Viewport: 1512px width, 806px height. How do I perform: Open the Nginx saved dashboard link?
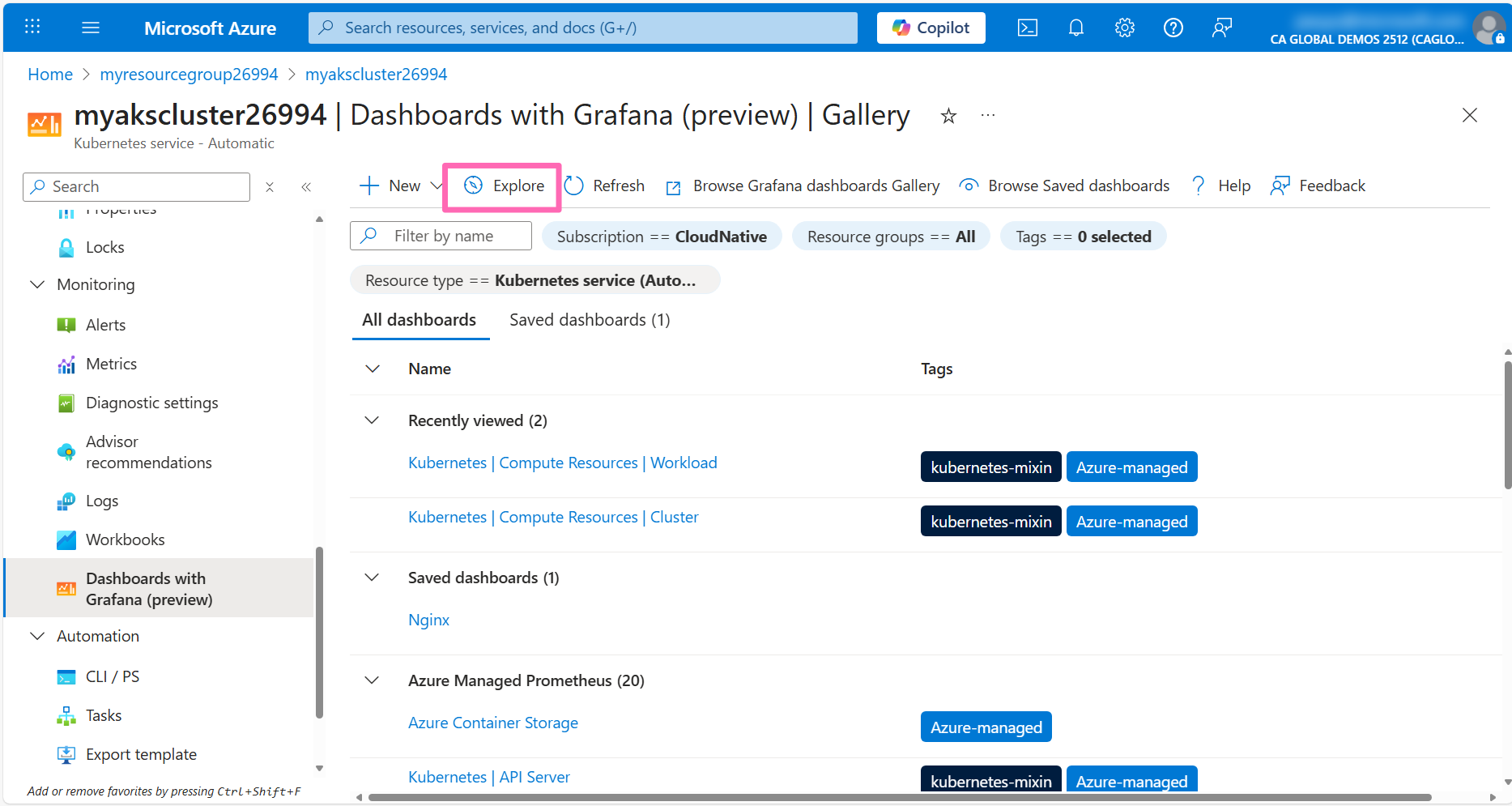(428, 620)
